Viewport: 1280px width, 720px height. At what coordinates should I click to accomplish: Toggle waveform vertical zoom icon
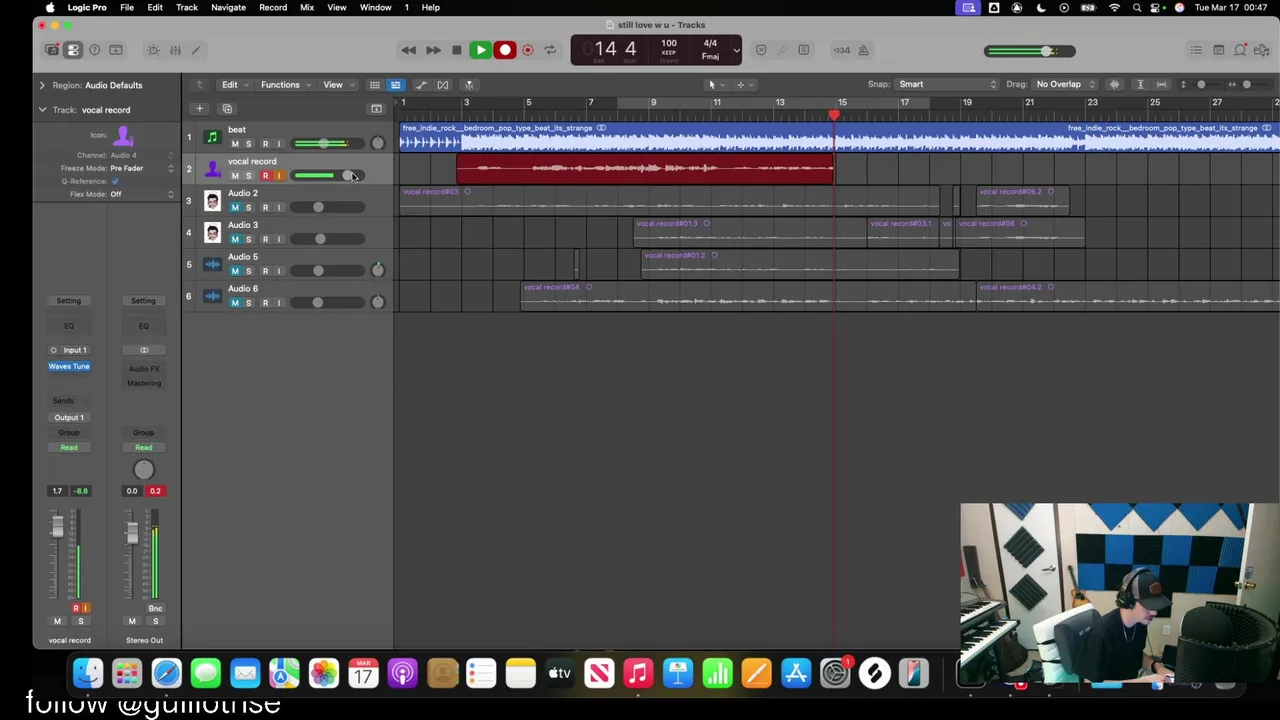[1115, 85]
